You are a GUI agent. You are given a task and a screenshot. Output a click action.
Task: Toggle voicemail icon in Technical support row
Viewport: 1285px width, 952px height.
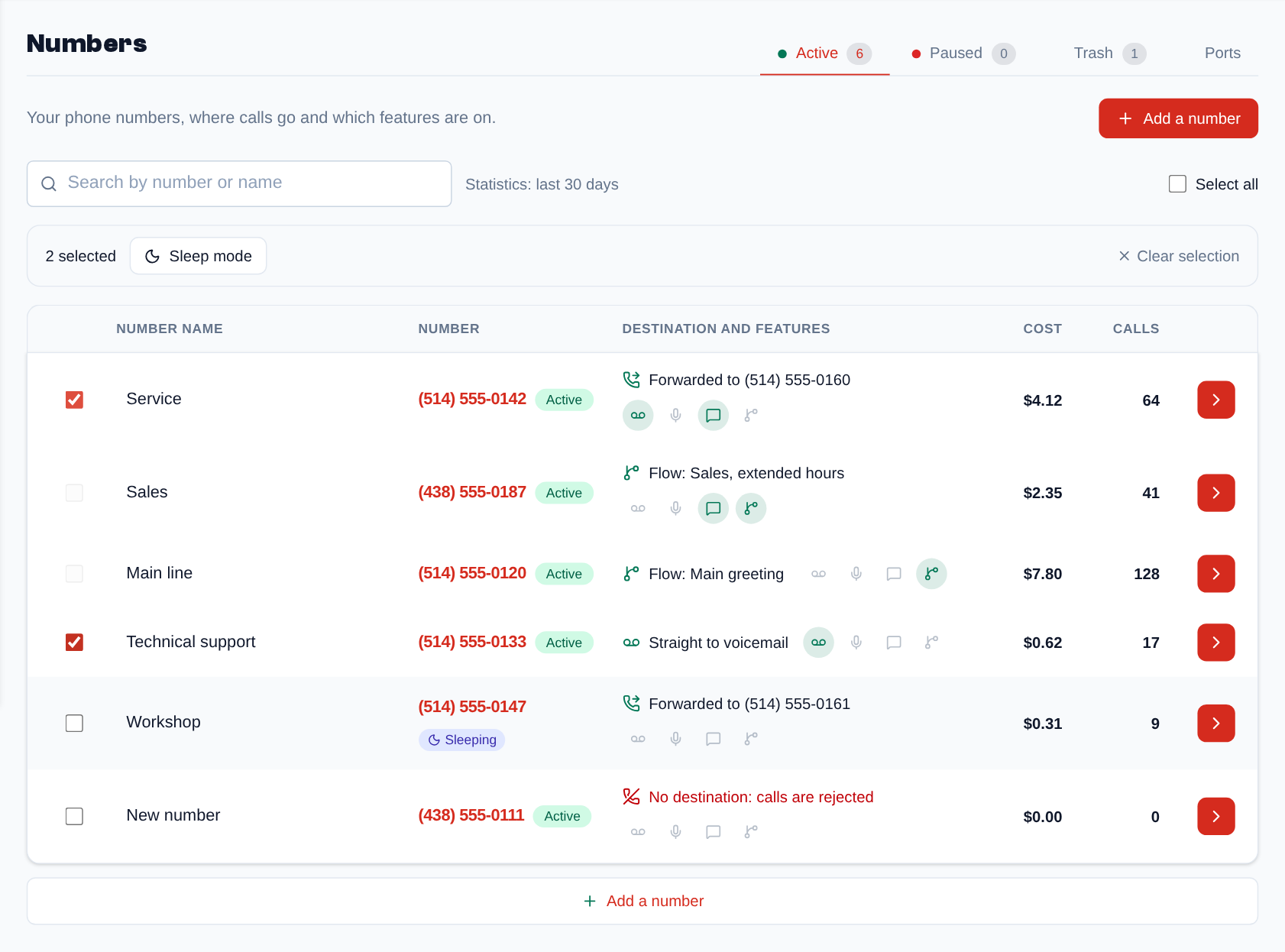click(x=818, y=643)
